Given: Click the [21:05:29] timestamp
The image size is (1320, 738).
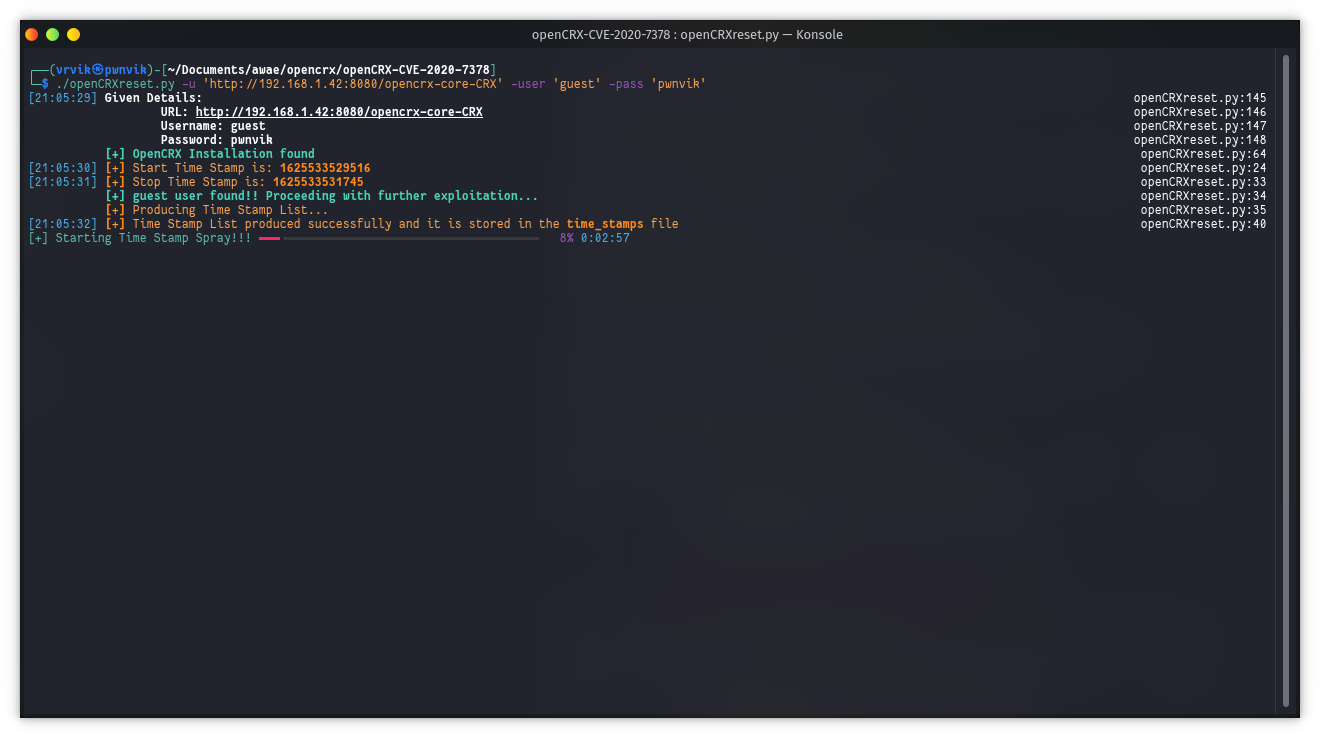Looking at the screenshot, I should coord(63,98).
